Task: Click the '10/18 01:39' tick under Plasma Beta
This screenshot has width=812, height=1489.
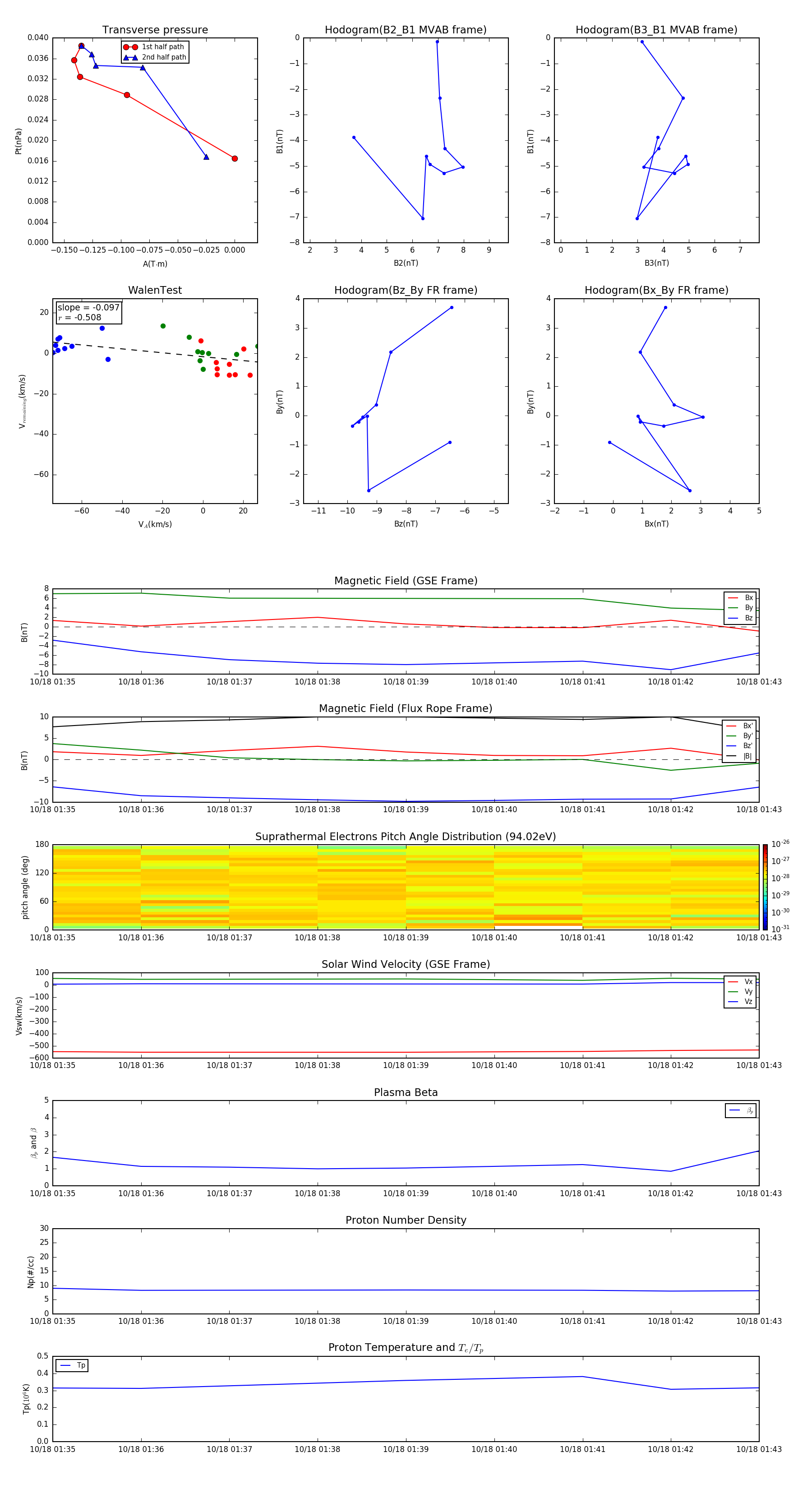Action: (x=406, y=1193)
